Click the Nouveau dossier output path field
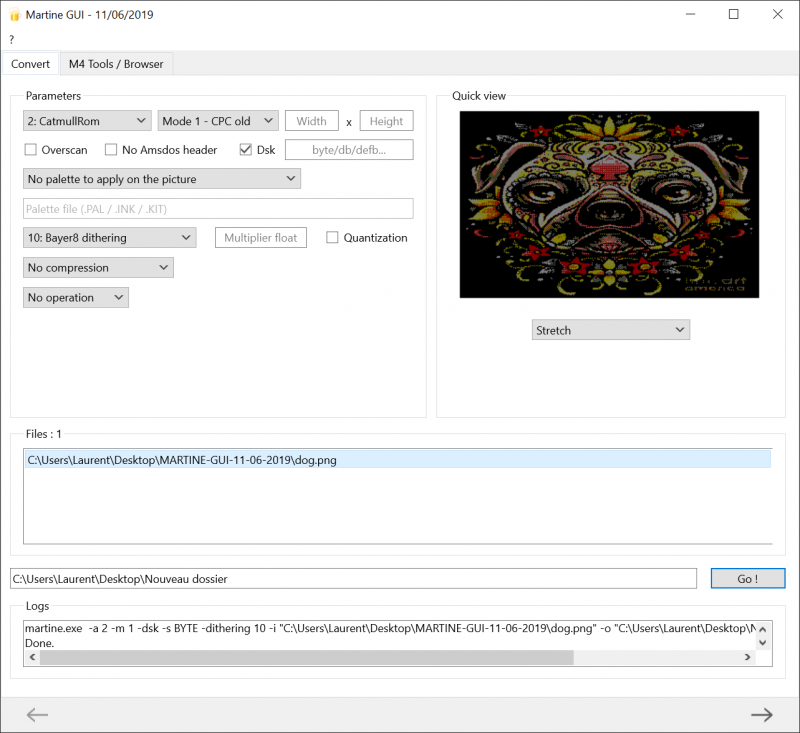The width and height of the screenshot is (800, 733). coord(353,578)
